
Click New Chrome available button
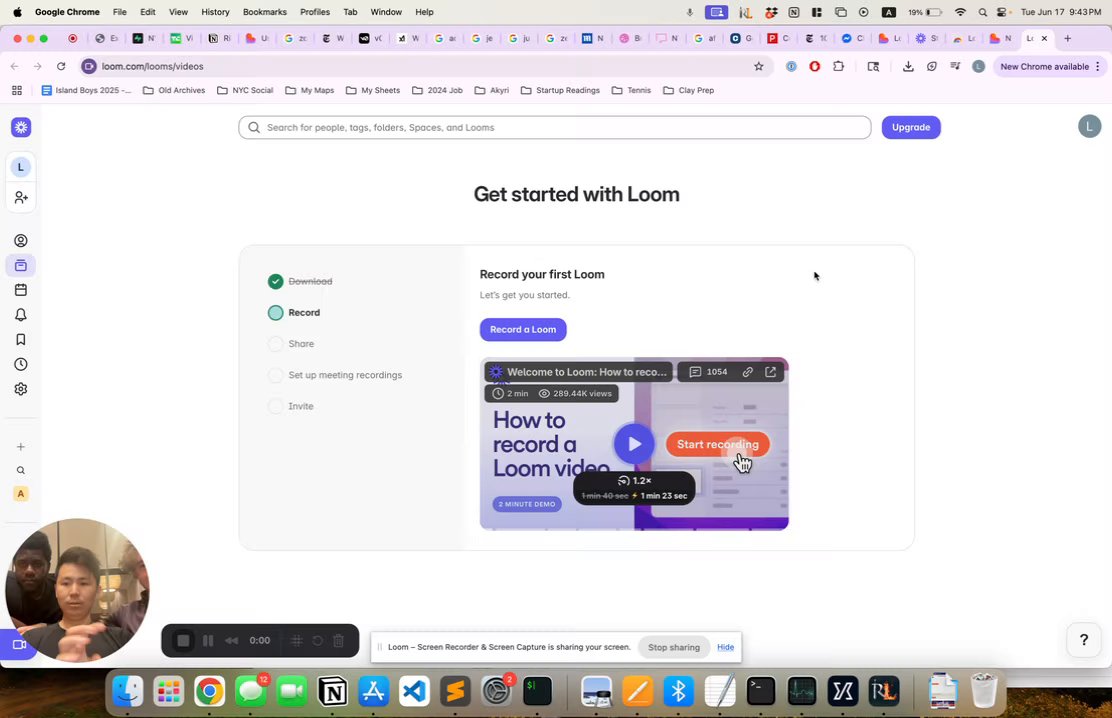coord(1049,66)
